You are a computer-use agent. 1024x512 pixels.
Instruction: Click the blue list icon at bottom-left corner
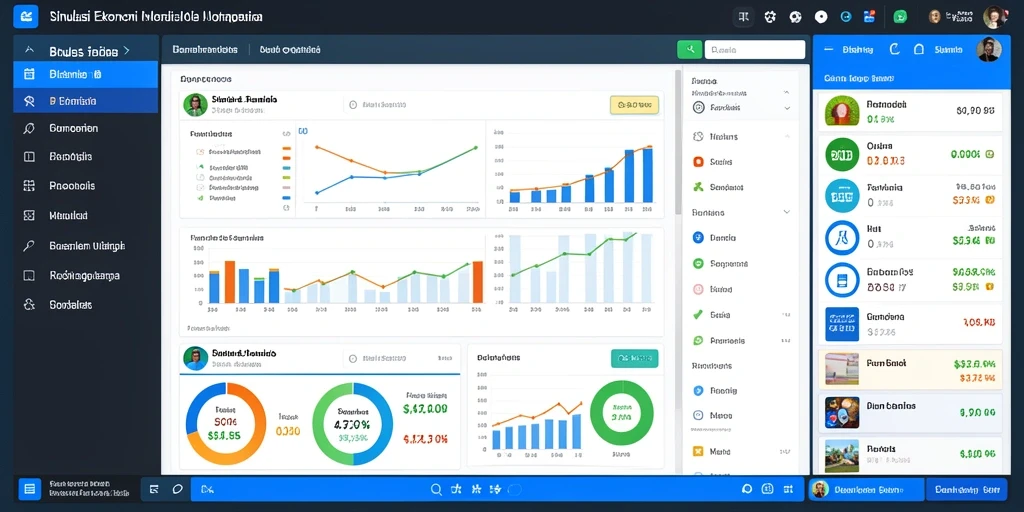pos(29,488)
